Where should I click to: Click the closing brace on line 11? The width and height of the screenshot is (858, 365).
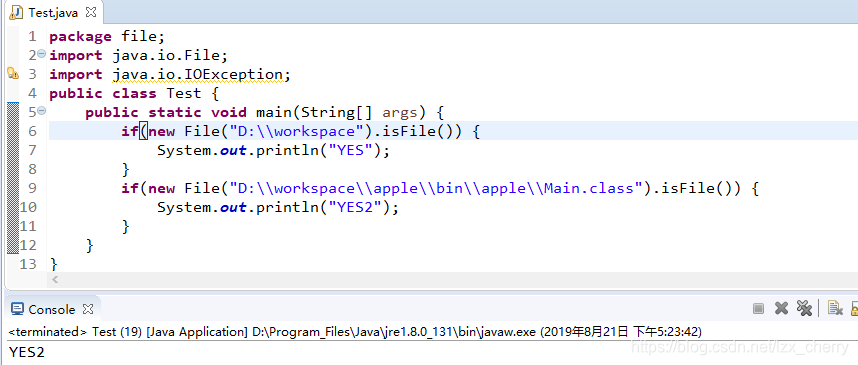pyautogui.click(x=126, y=226)
